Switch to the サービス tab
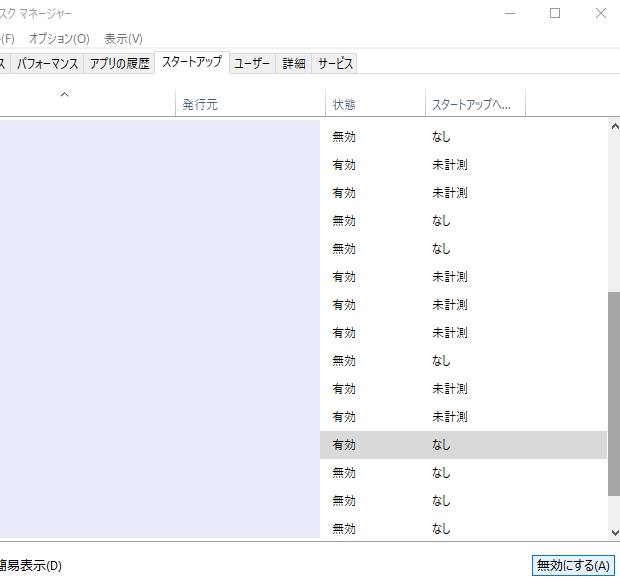620x579 pixels. click(335, 64)
